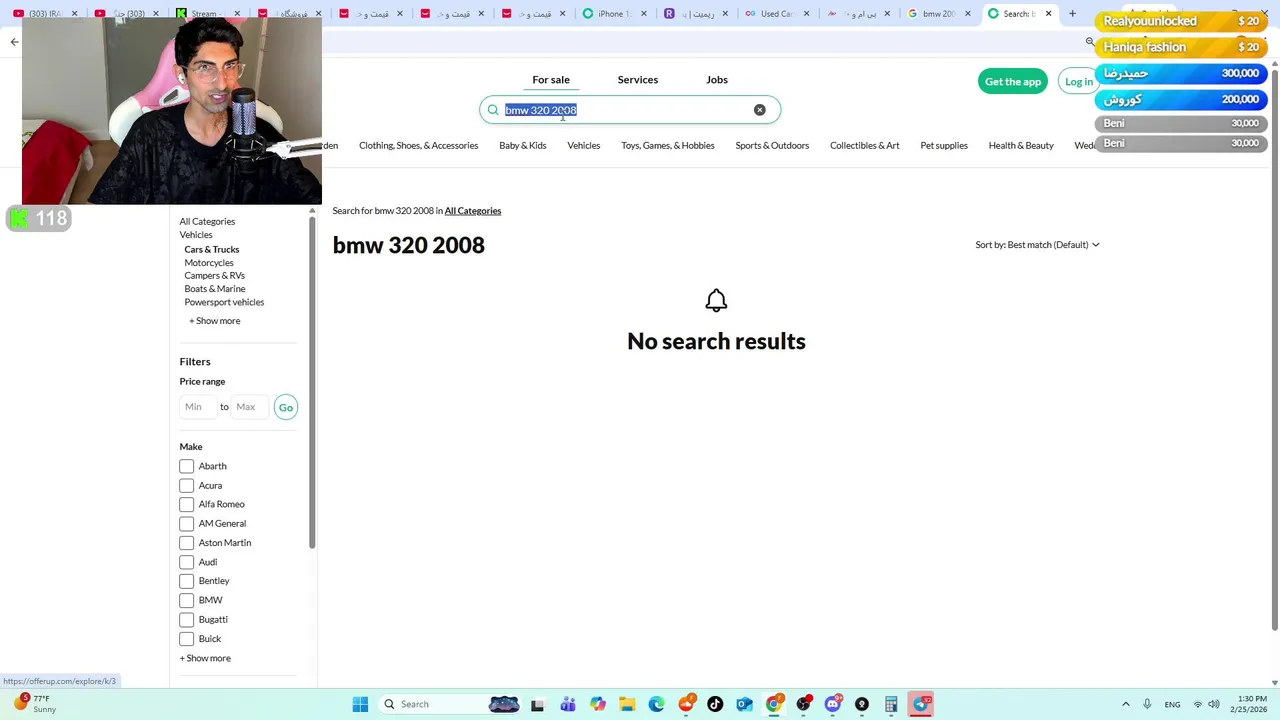
Task: Check the Alfa Romeo make checkbox
Action: [186, 504]
